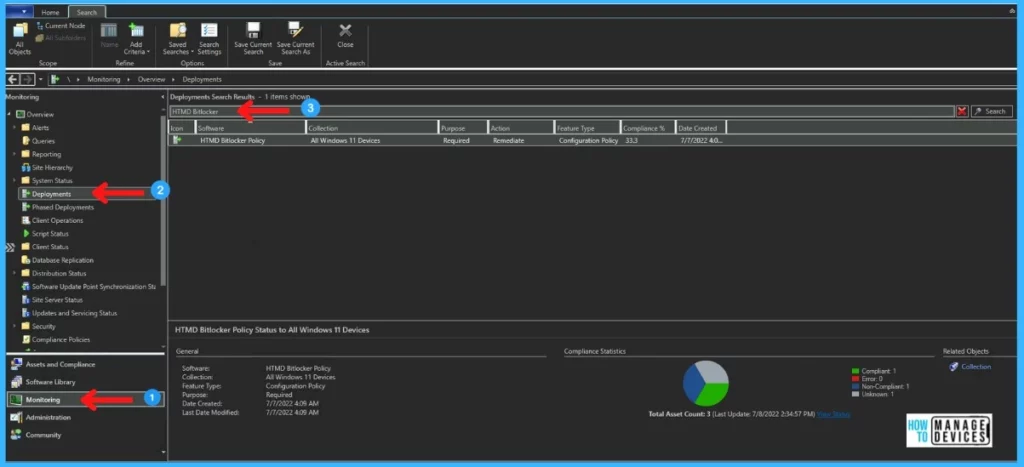Viewport: 1024px width, 467px height.
Task: Click the breadcrumb root node icon
Action: (x=56, y=79)
